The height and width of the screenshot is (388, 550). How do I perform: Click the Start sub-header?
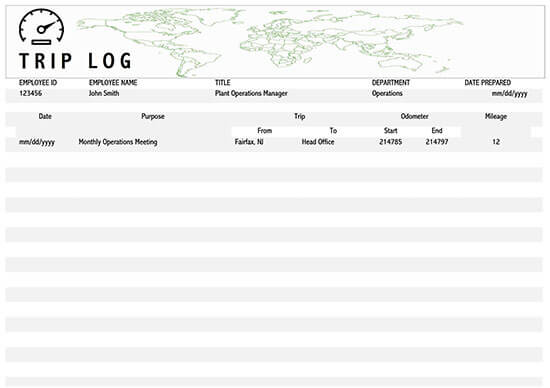[x=390, y=131]
